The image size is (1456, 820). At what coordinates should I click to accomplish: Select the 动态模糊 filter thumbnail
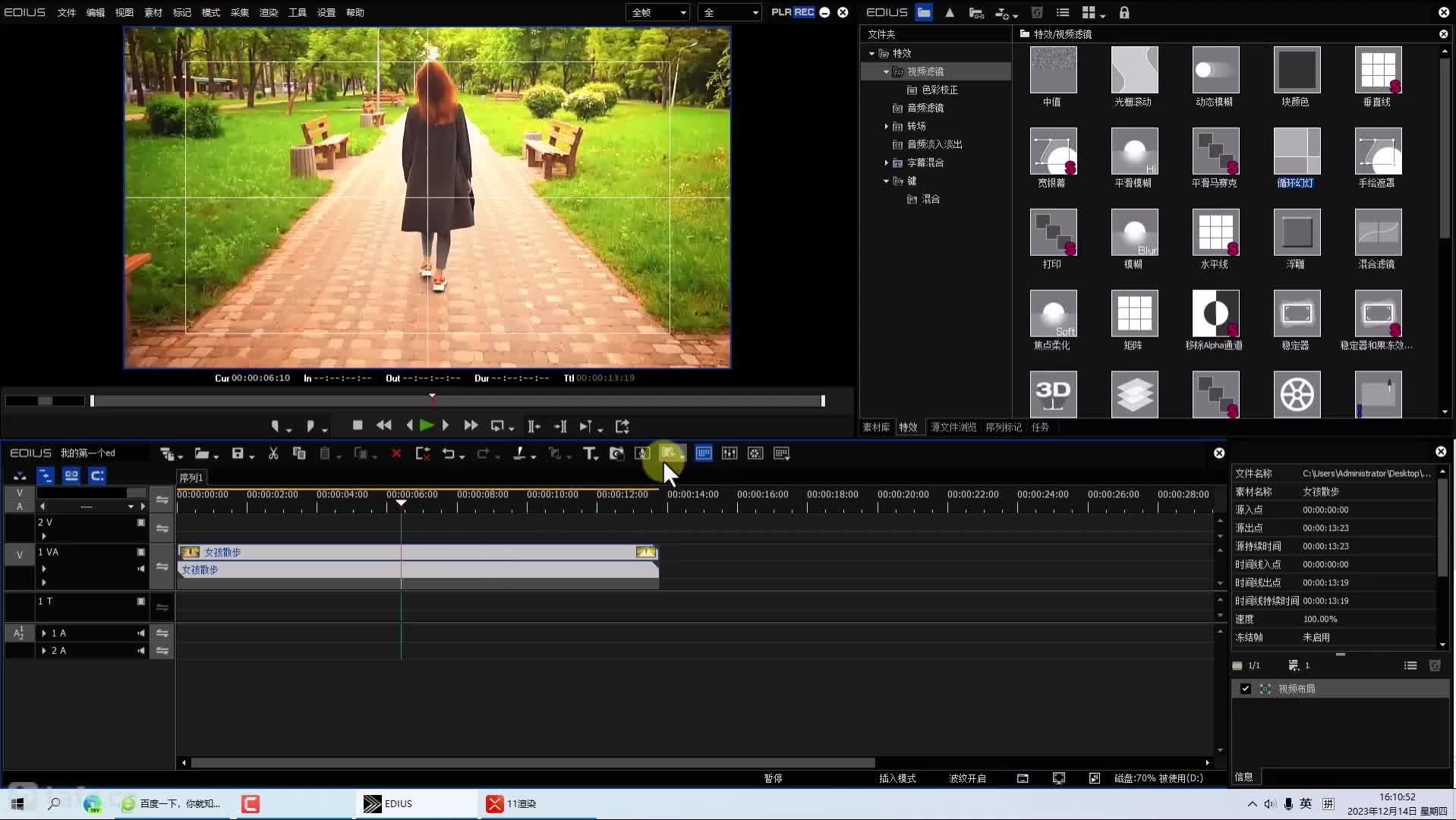point(1215,71)
